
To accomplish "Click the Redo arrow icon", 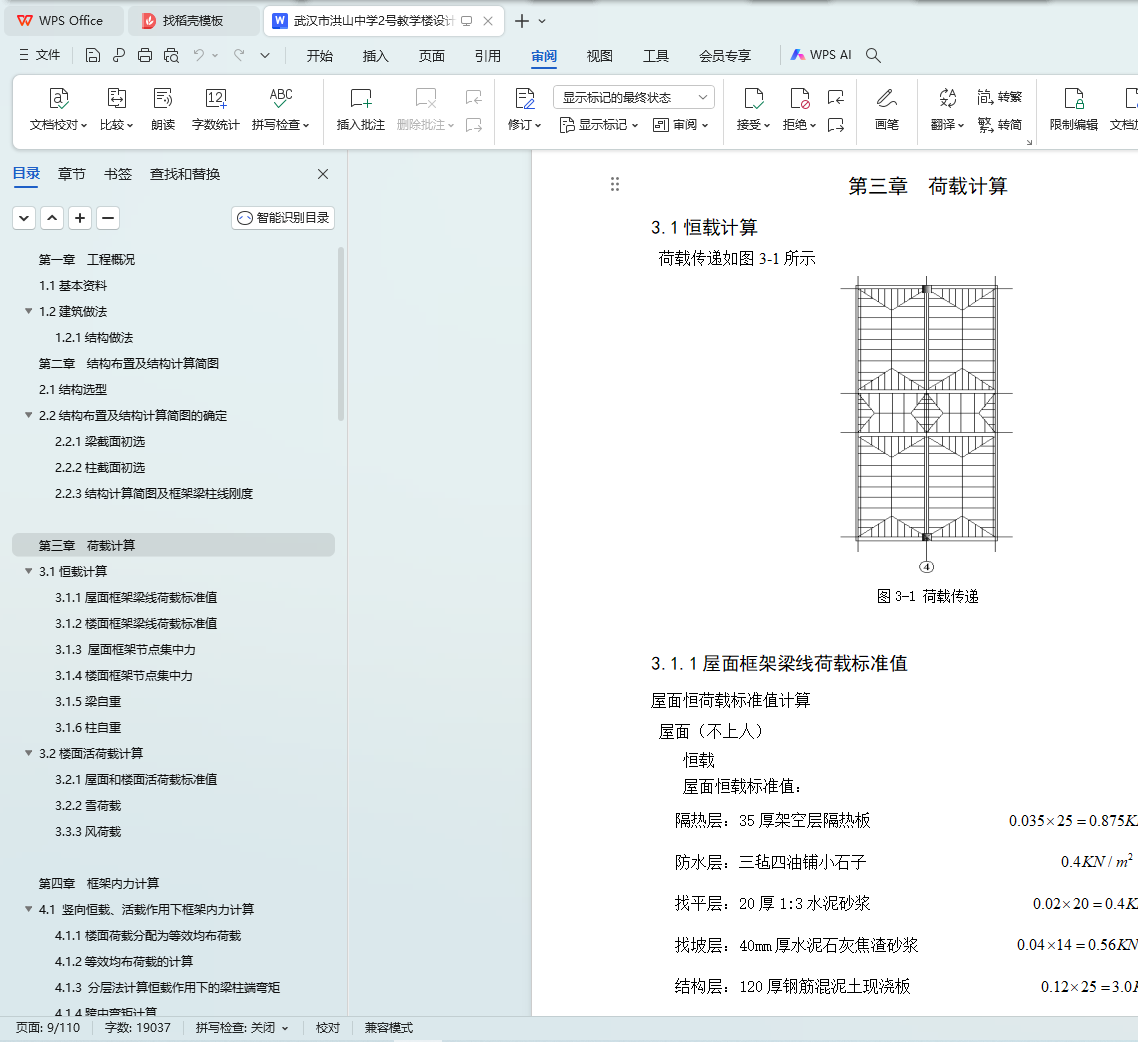I will click(239, 55).
